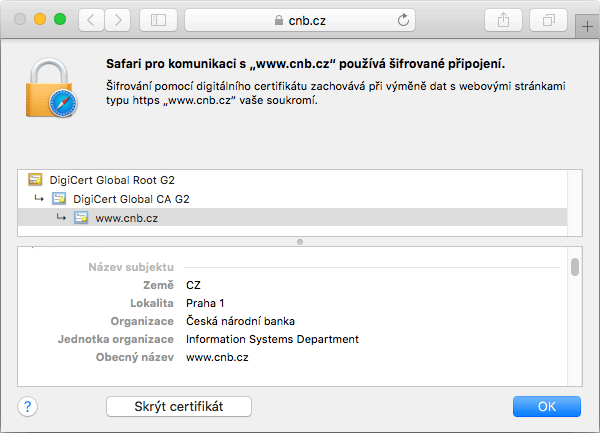The height and width of the screenshot is (433, 600).
Task: Confirm with the OK button
Action: [547, 406]
